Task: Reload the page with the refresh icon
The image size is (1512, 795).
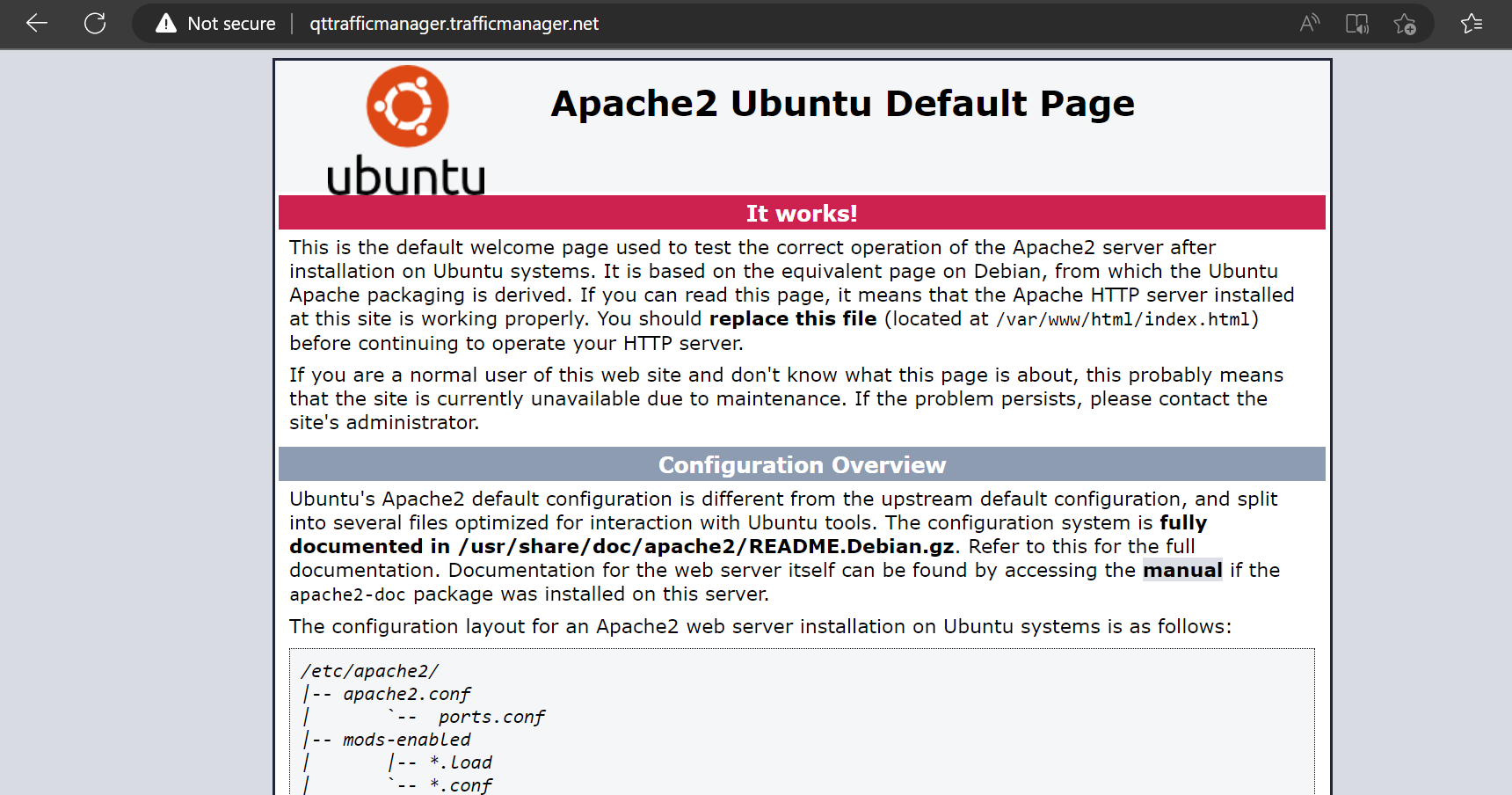Action: [95, 24]
